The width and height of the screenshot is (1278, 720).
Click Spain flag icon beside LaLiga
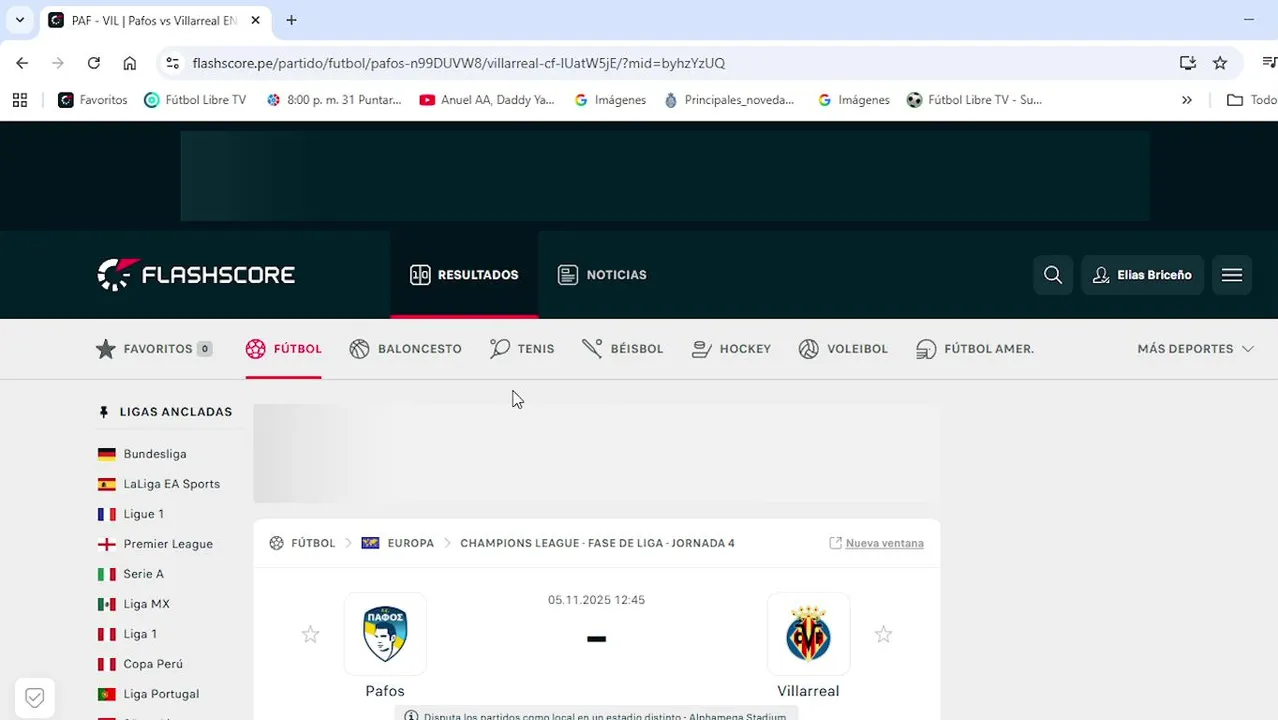coord(106,484)
